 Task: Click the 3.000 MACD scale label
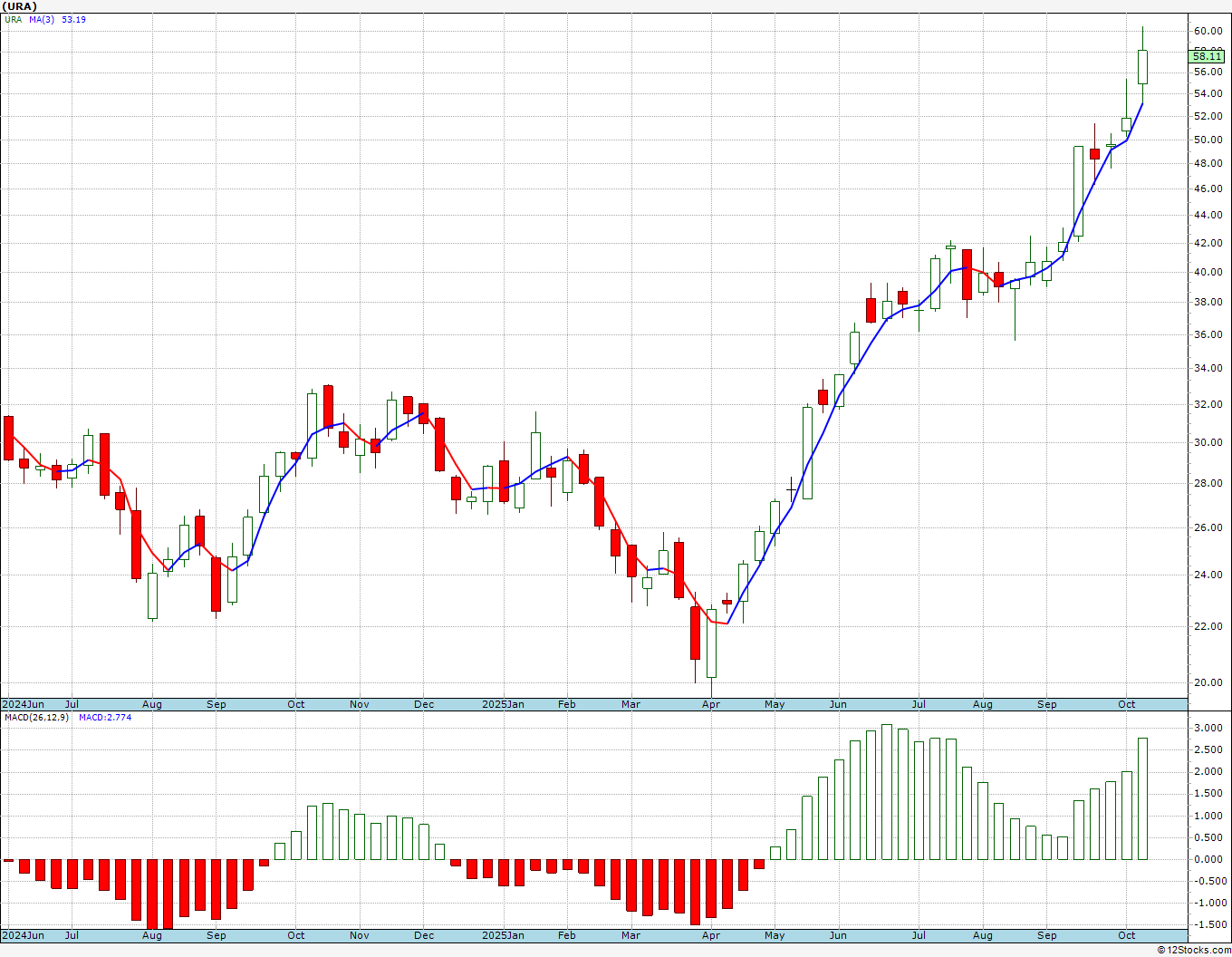[x=1208, y=729]
